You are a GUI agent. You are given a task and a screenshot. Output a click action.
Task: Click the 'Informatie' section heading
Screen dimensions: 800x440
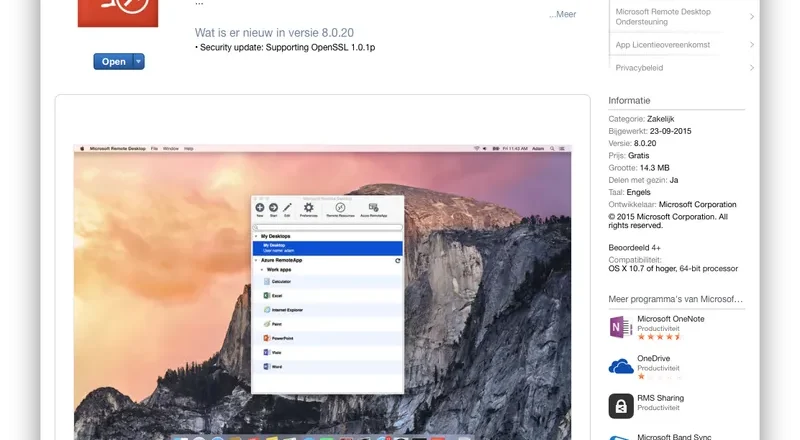pyautogui.click(x=629, y=101)
